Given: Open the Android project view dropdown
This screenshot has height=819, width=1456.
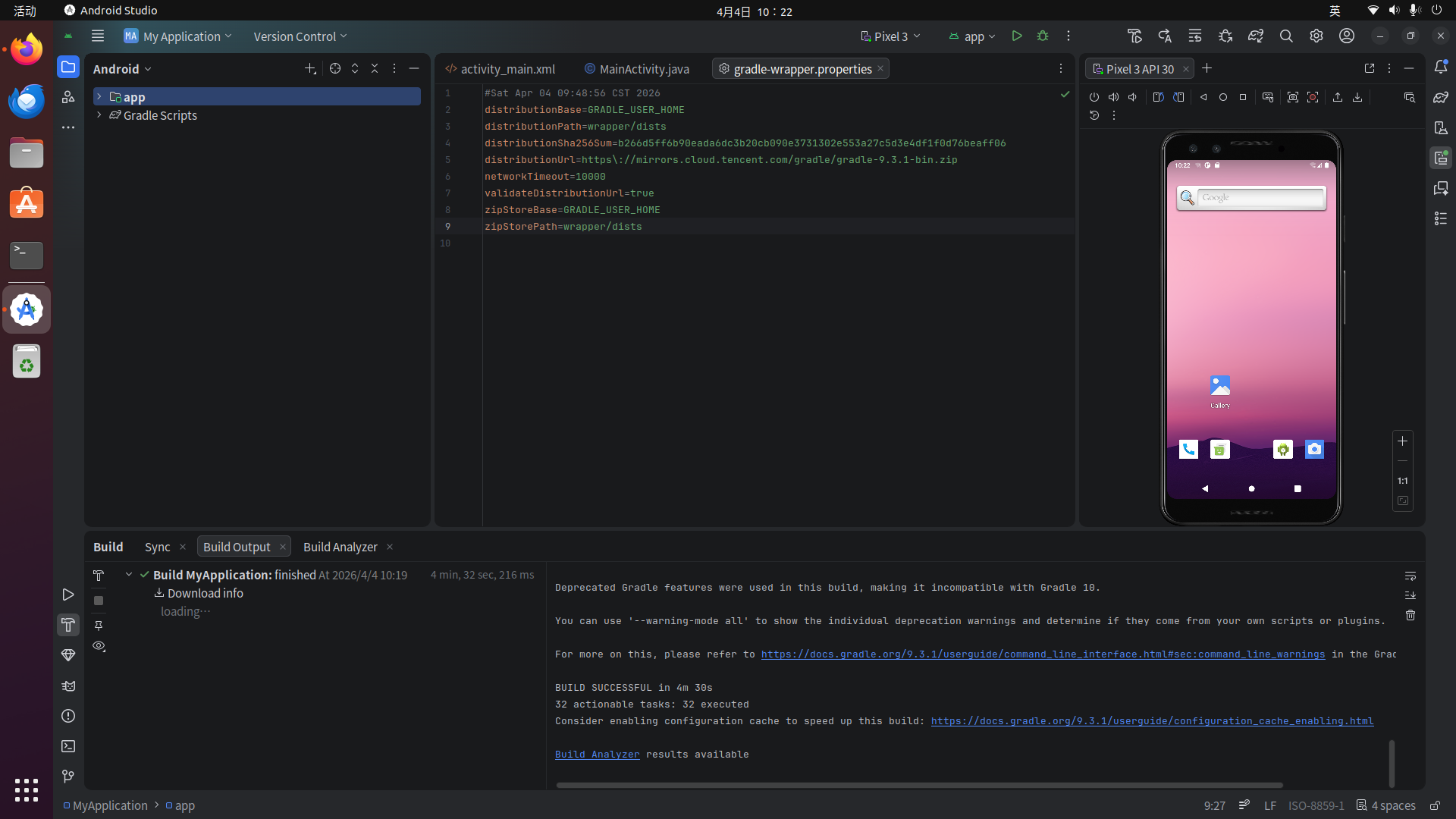Looking at the screenshot, I should [122, 69].
